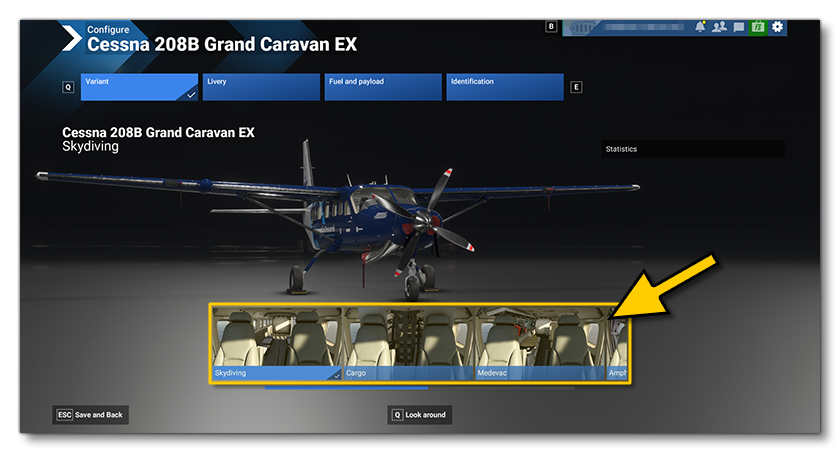
Task: Open the notifications bell icon
Action: [700, 27]
